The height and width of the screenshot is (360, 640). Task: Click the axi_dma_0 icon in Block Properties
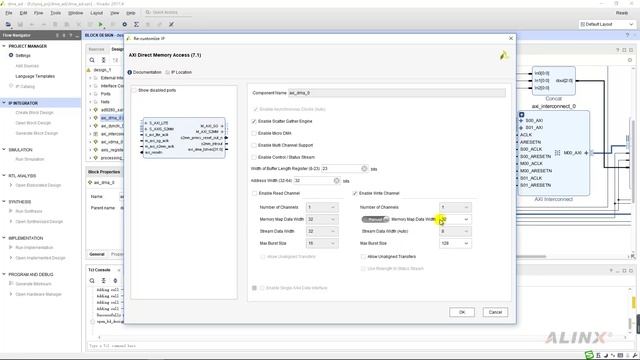(90, 182)
